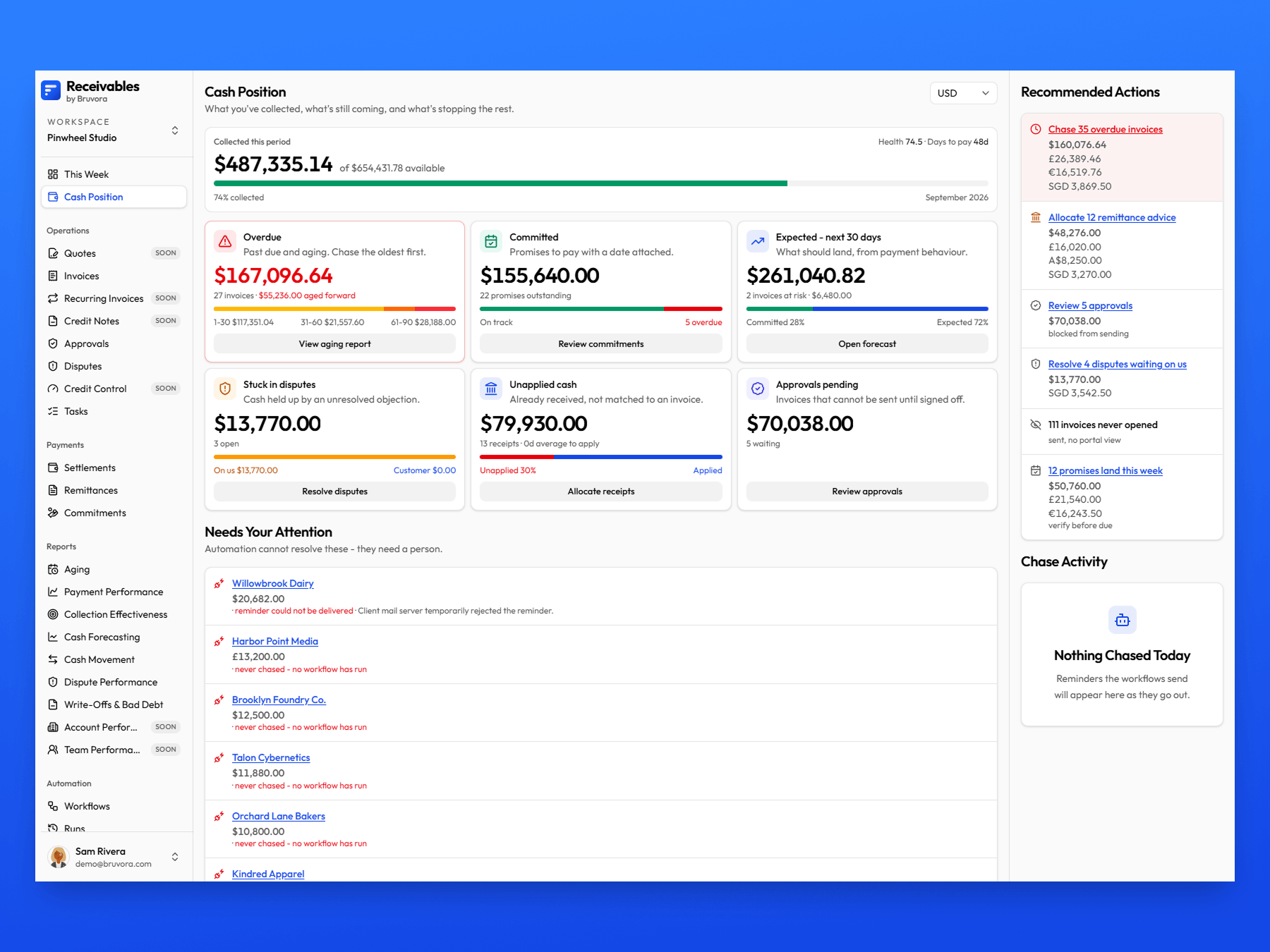Image resolution: width=1270 pixels, height=952 pixels.
Task: Click the SOON badge next to Quotes
Action: 166,253
